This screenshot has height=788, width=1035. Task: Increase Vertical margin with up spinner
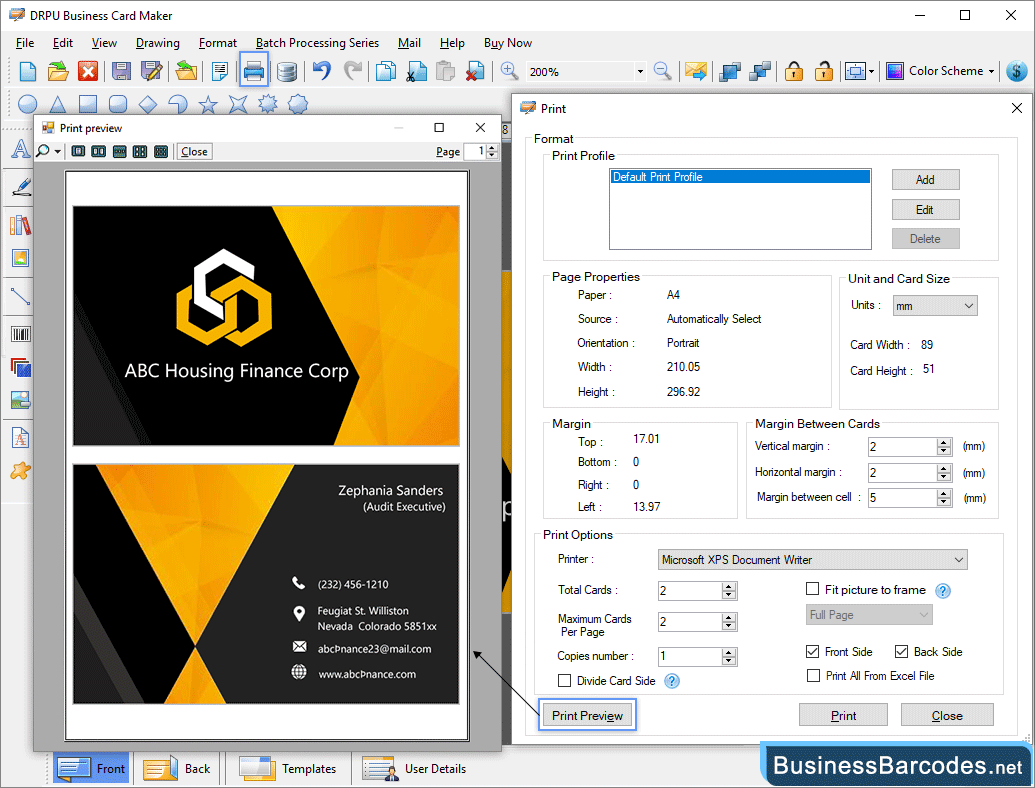(x=944, y=442)
